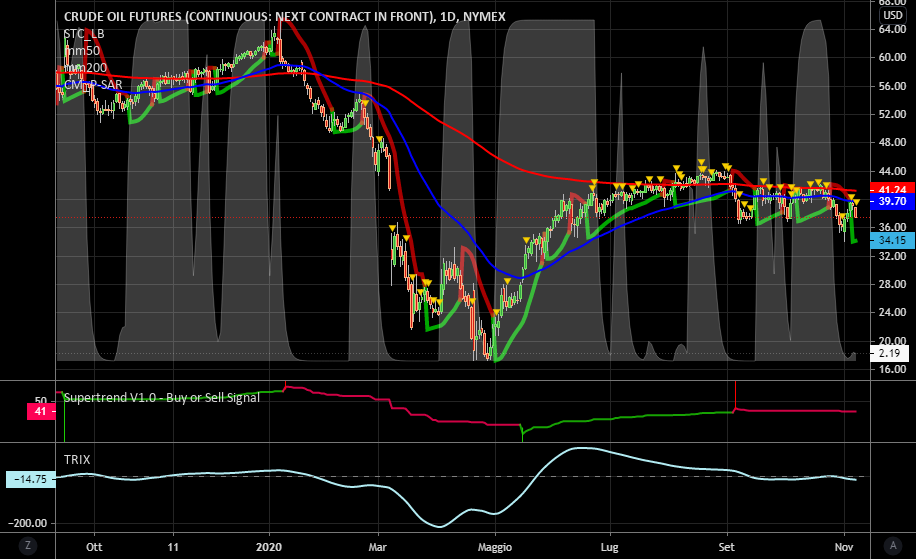Click the Nov date label on time axis
The height and width of the screenshot is (559, 916).
pos(844,547)
